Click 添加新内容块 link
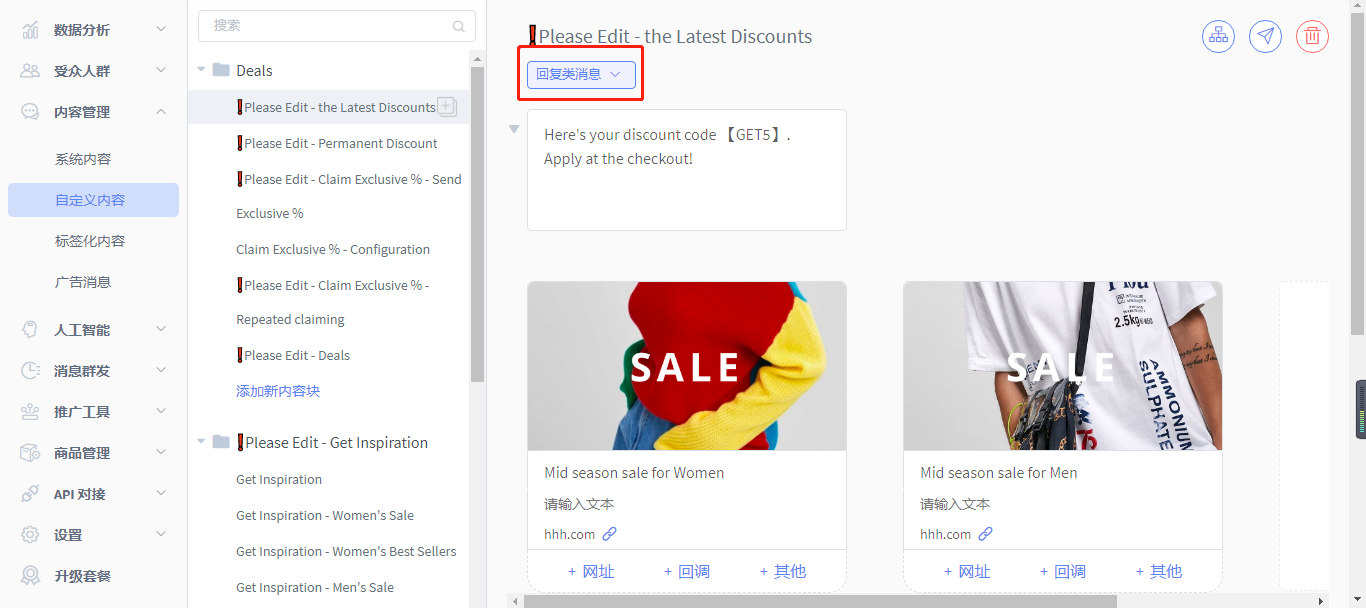Screen dimensions: 1366x608 (x=278, y=391)
